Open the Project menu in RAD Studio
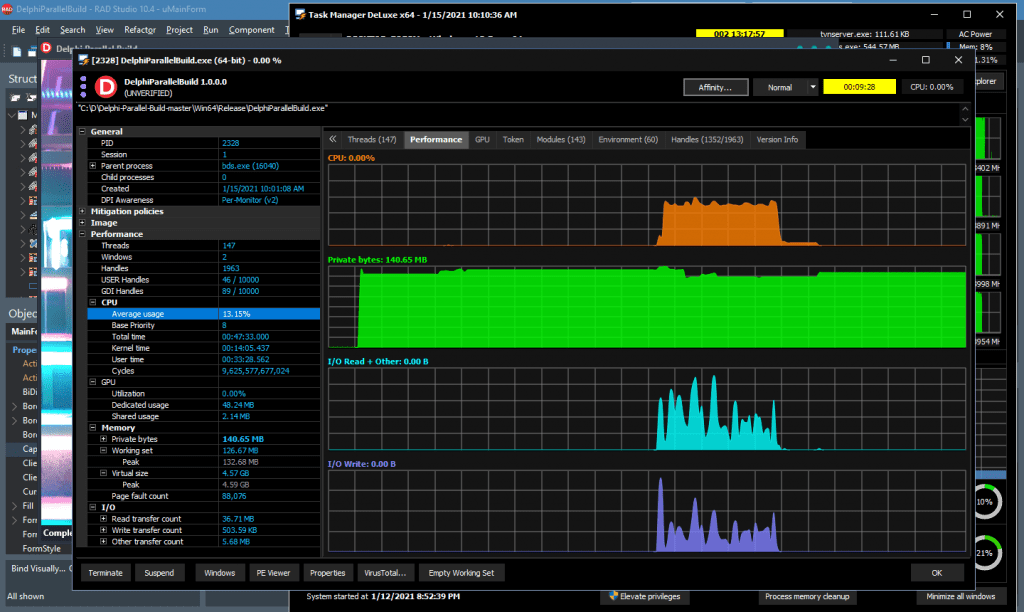Screen dimensions: 1024x612 pyautogui.click(x=179, y=30)
